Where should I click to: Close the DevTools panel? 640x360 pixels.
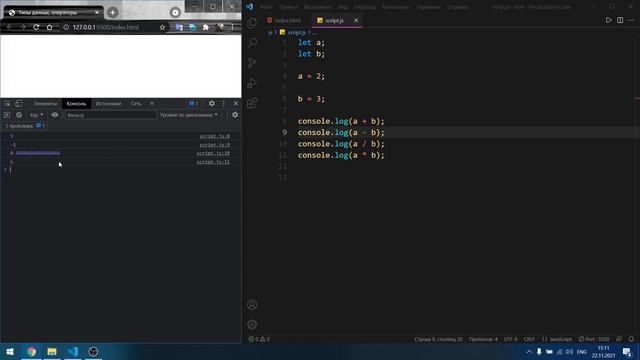[236, 104]
